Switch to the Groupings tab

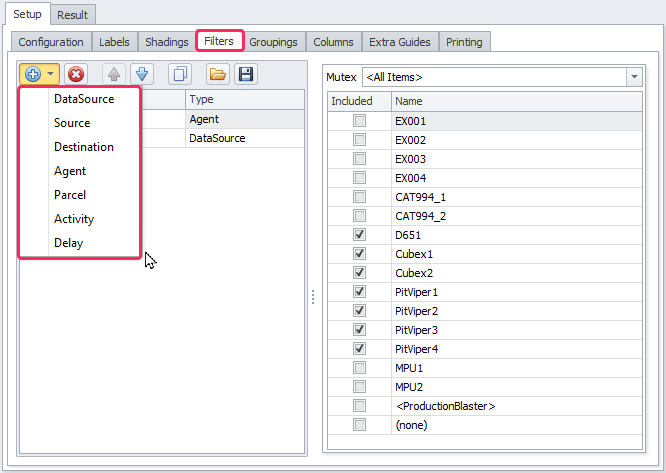[x=273, y=42]
